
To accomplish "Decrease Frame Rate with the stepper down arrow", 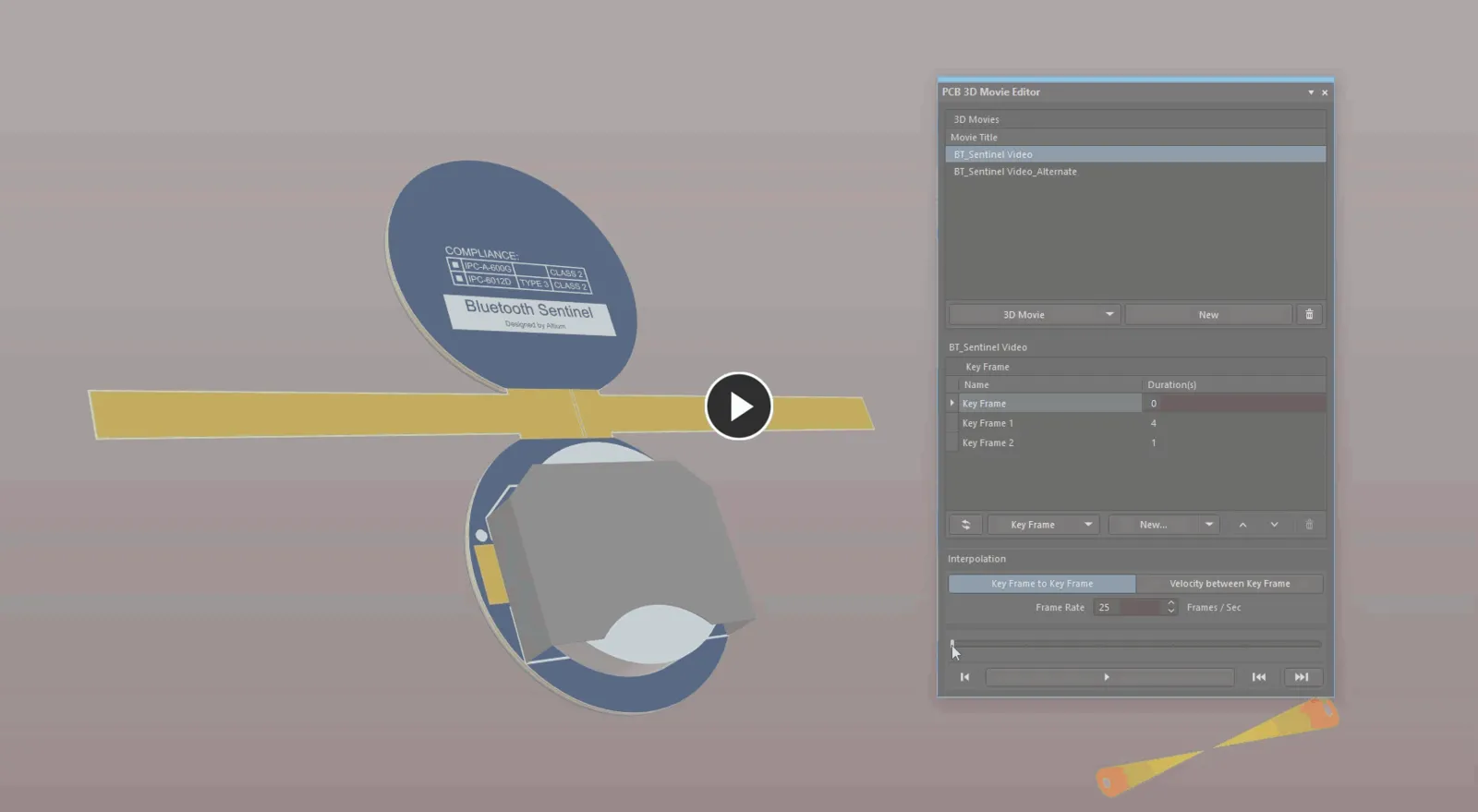I will pos(1171,612).
